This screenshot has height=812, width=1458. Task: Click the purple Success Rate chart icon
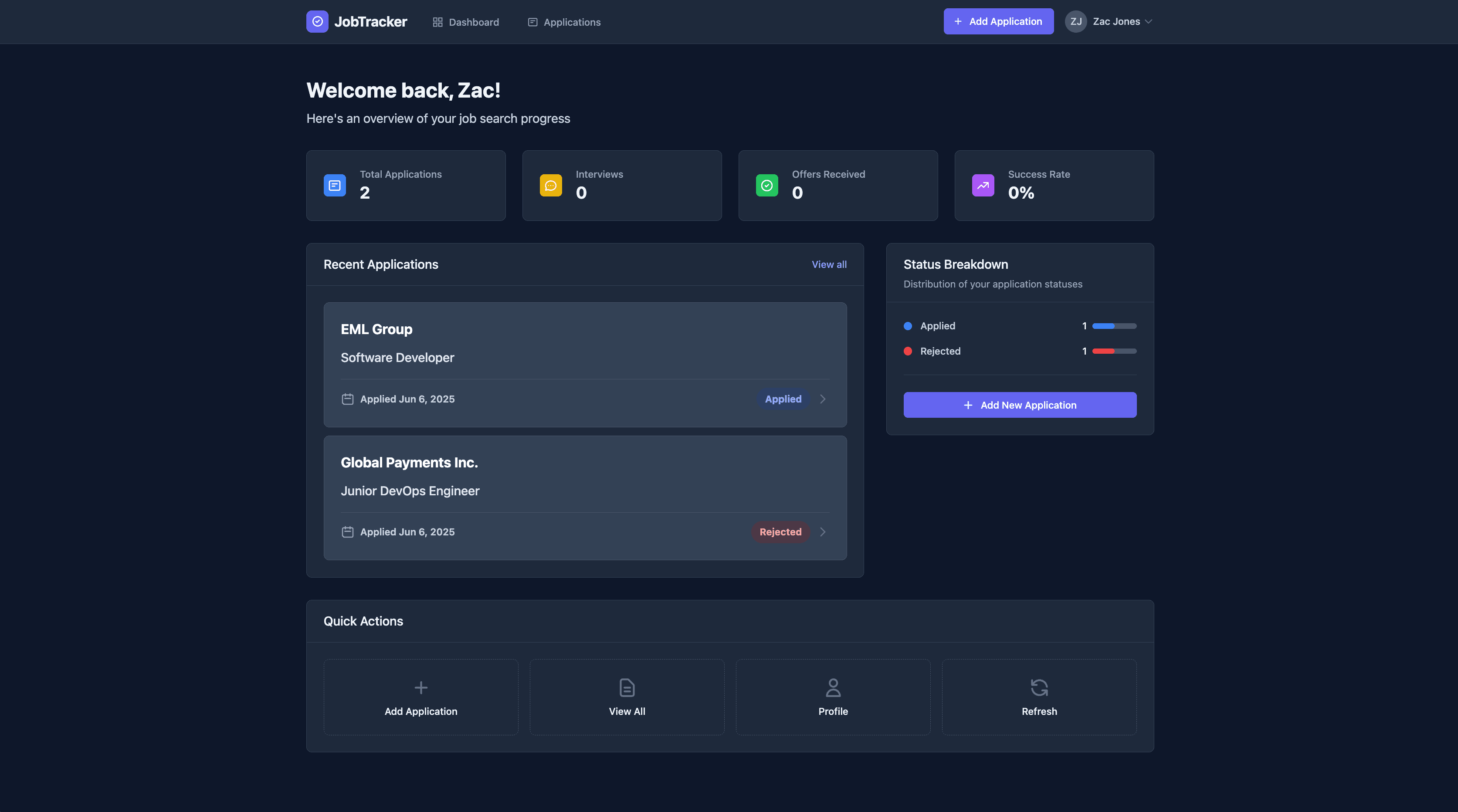(x=983, y=185)
